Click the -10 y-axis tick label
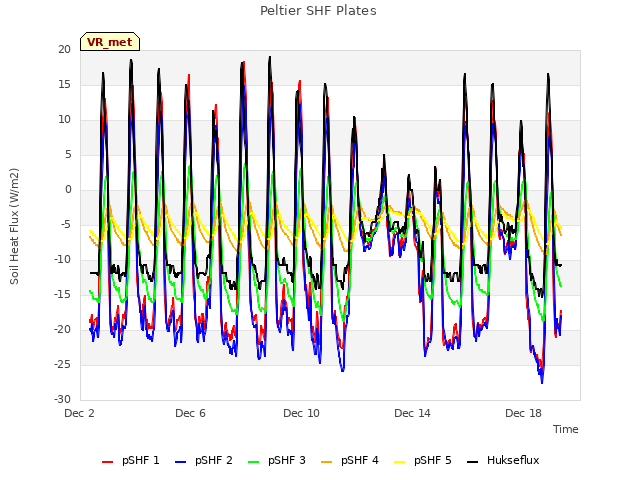The height and width of the screenshot is (480, 640). 63,260
